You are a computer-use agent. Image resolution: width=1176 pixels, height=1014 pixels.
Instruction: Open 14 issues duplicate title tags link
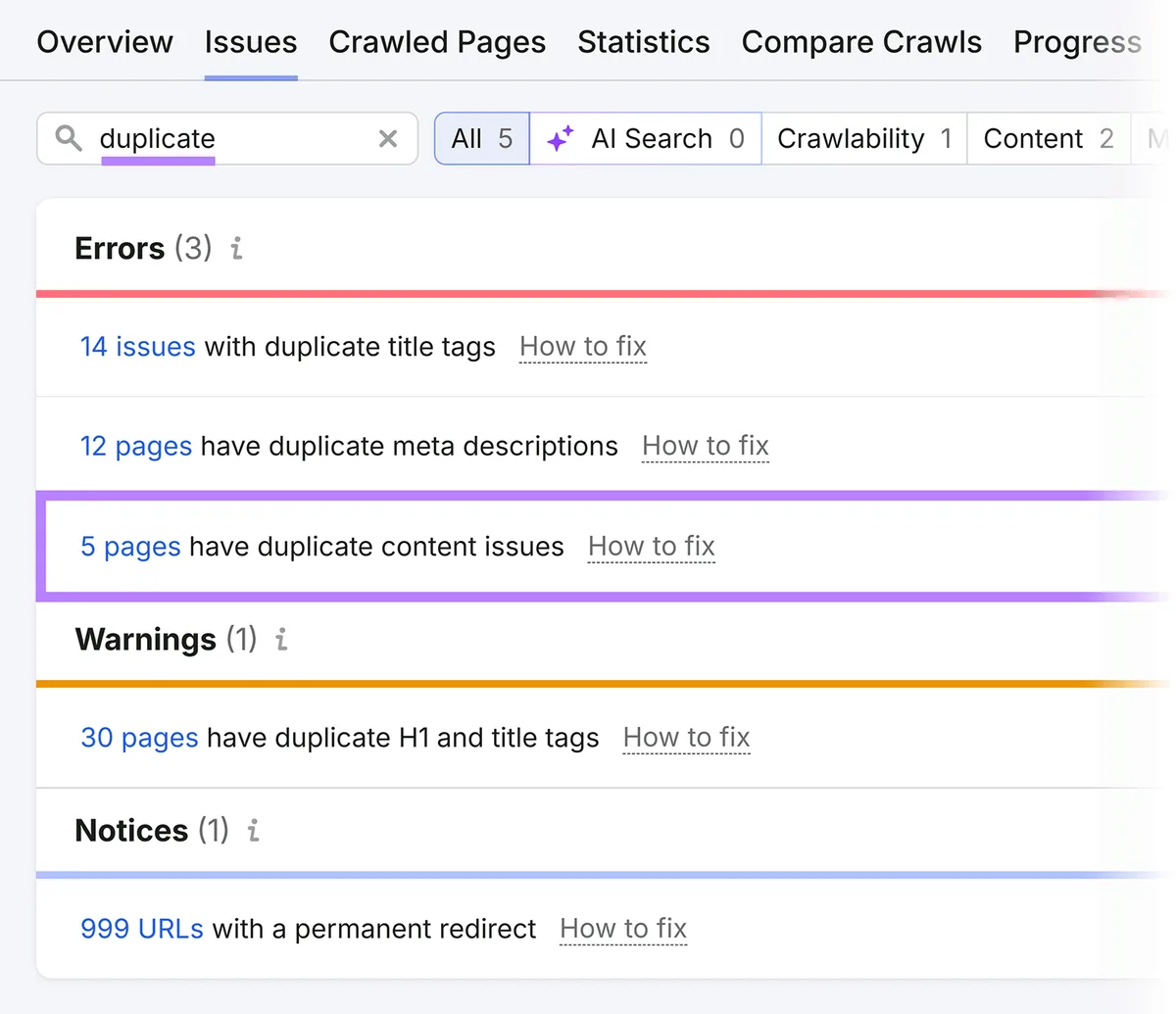pyautogui.click(x=138, y=347)
